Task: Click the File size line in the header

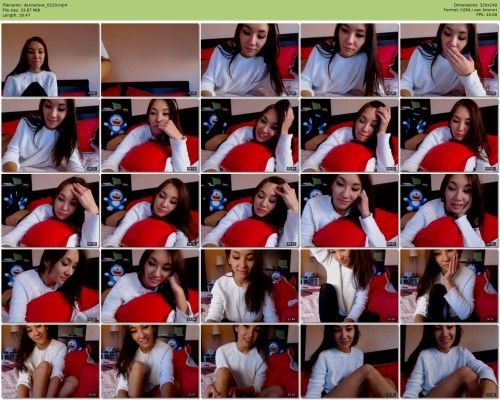Action: (x=21, y=10)
